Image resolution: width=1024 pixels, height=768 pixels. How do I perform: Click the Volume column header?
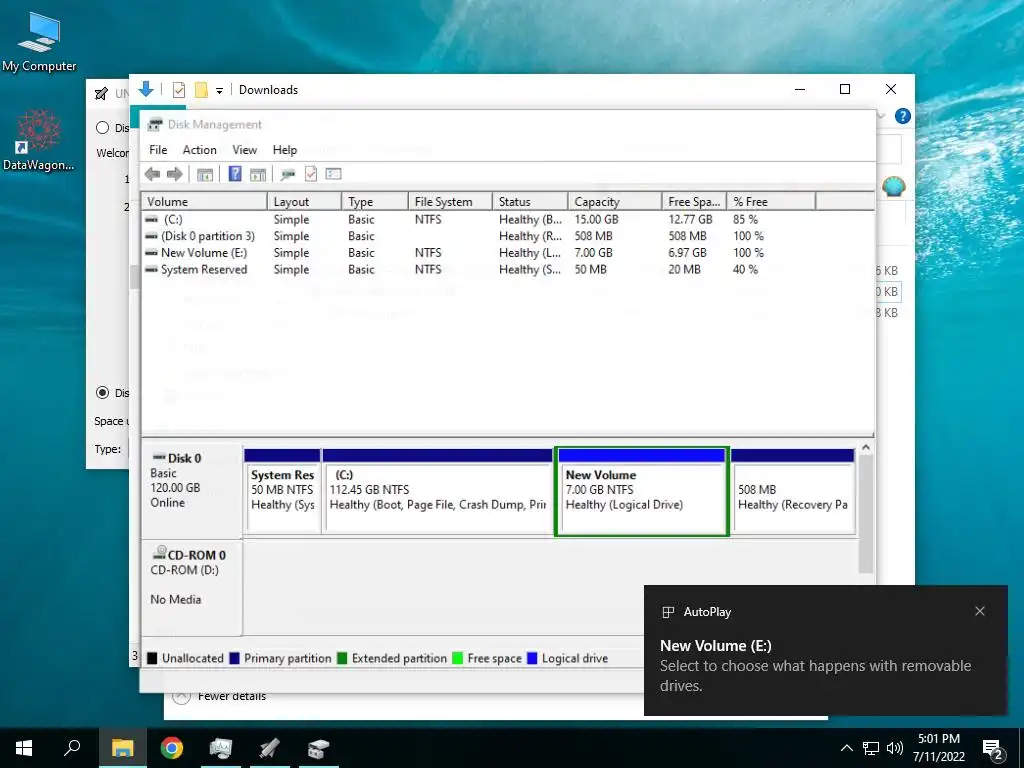tap(204, 202)
